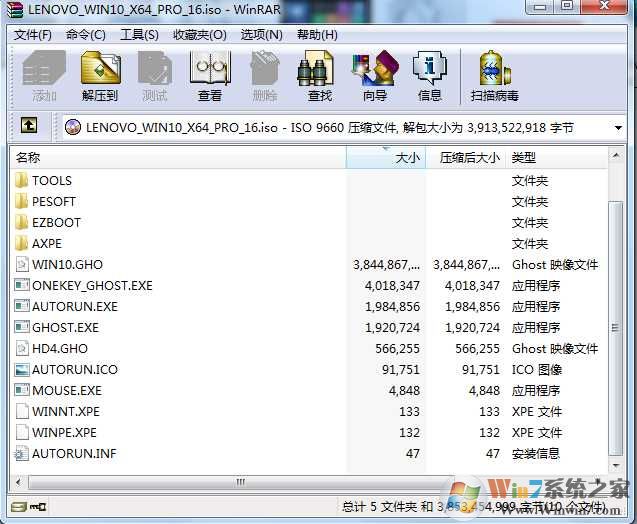Click the 测试 (Test) toolbar icon
637x524 pixels.
(x=155, y=76)
